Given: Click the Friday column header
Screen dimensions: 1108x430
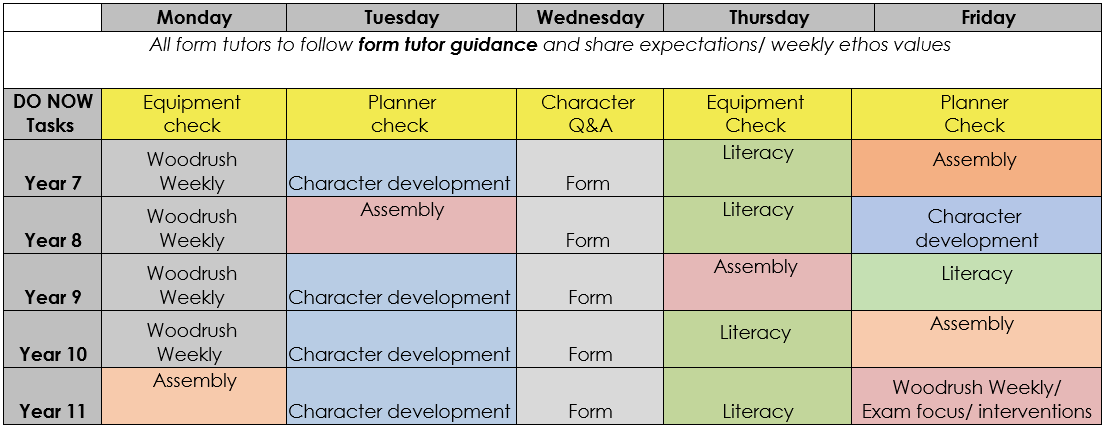Looking at the screenshot, I should (988, 18).
